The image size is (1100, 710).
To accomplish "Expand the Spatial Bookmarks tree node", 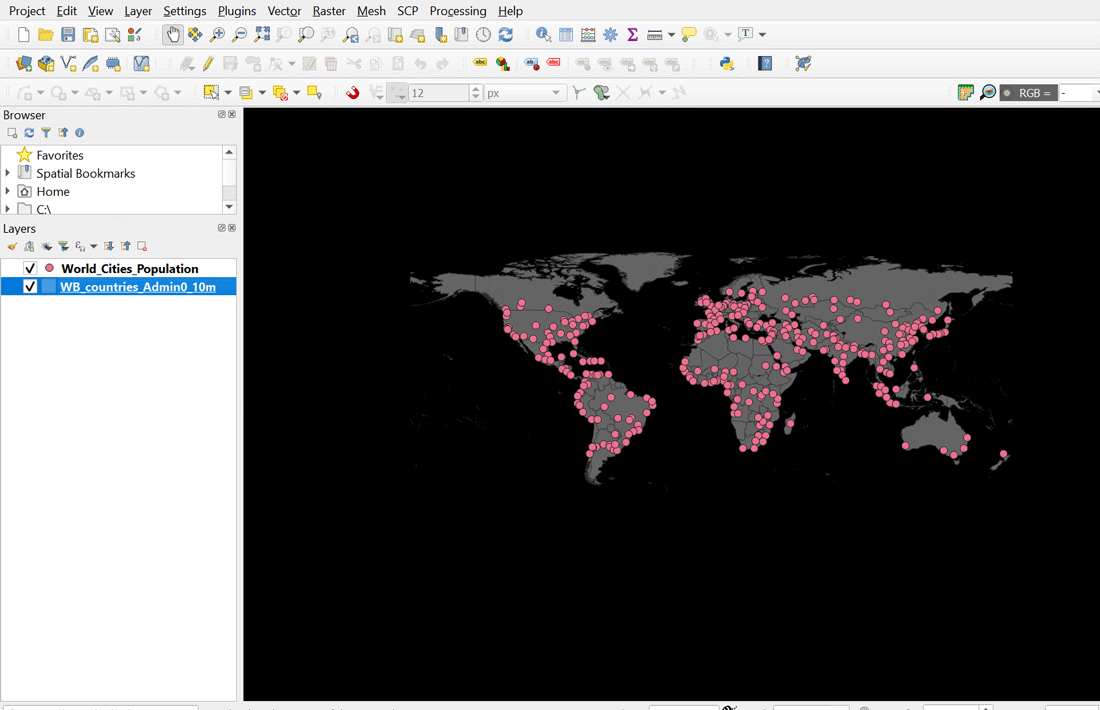I will coord(8,173).
